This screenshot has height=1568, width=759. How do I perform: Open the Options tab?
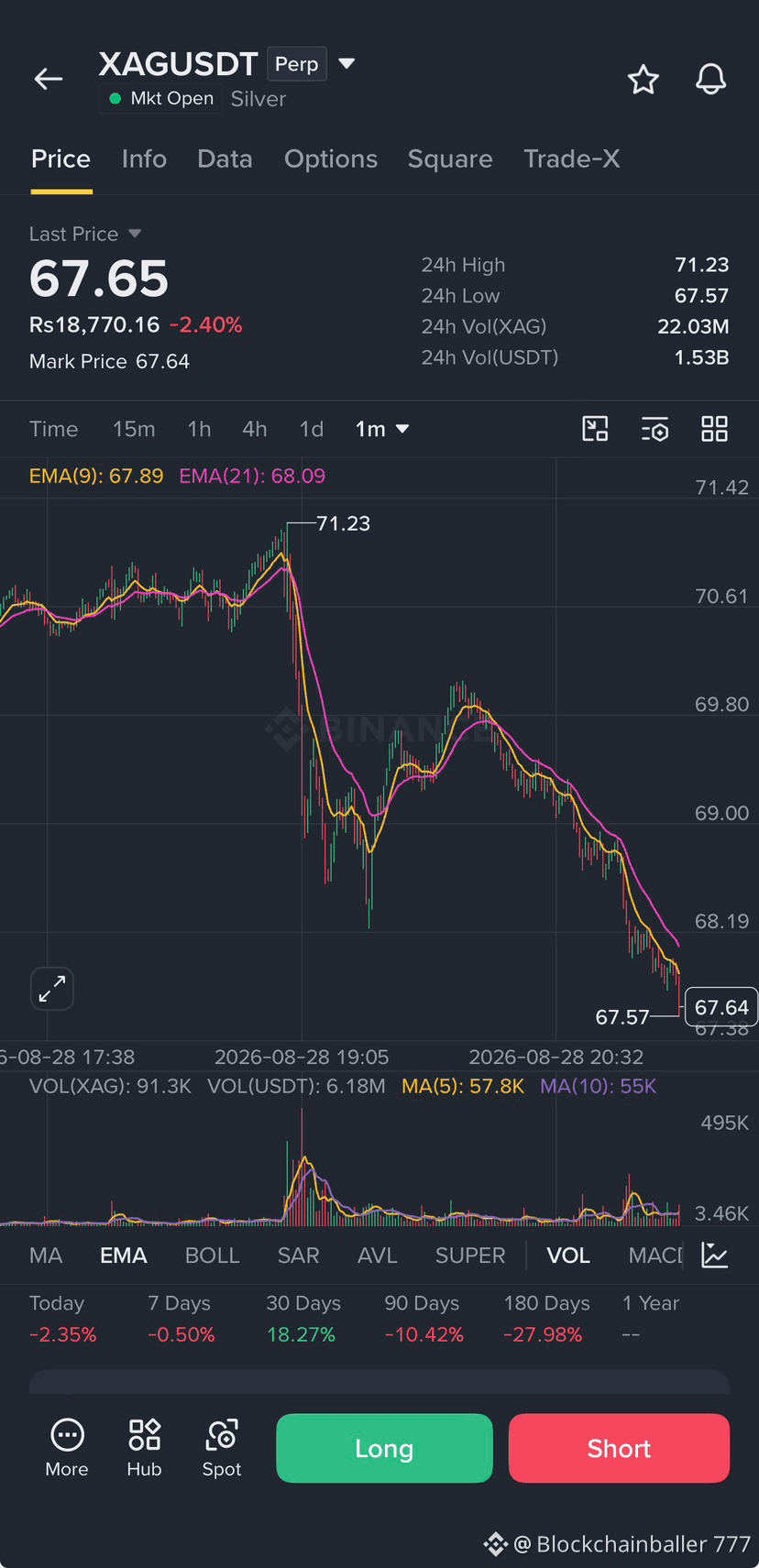(x=331, y=159)
